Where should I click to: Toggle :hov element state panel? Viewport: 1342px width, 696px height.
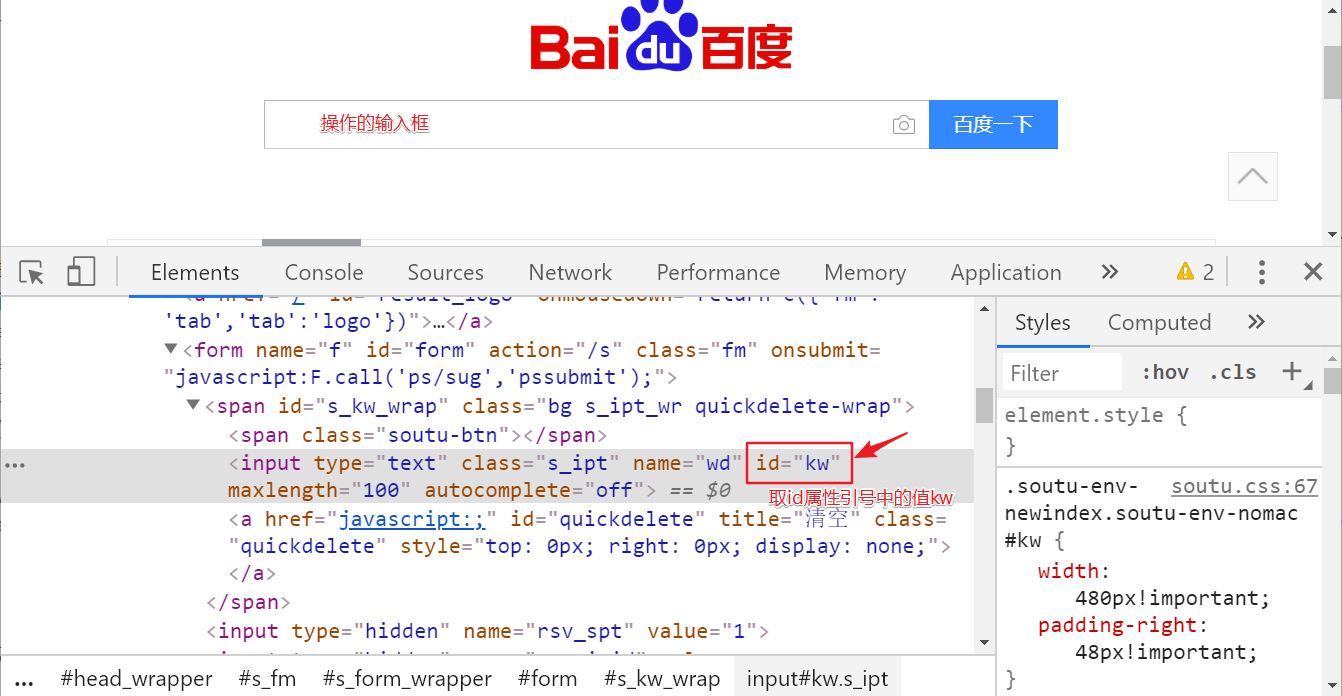pos(1165,372)
